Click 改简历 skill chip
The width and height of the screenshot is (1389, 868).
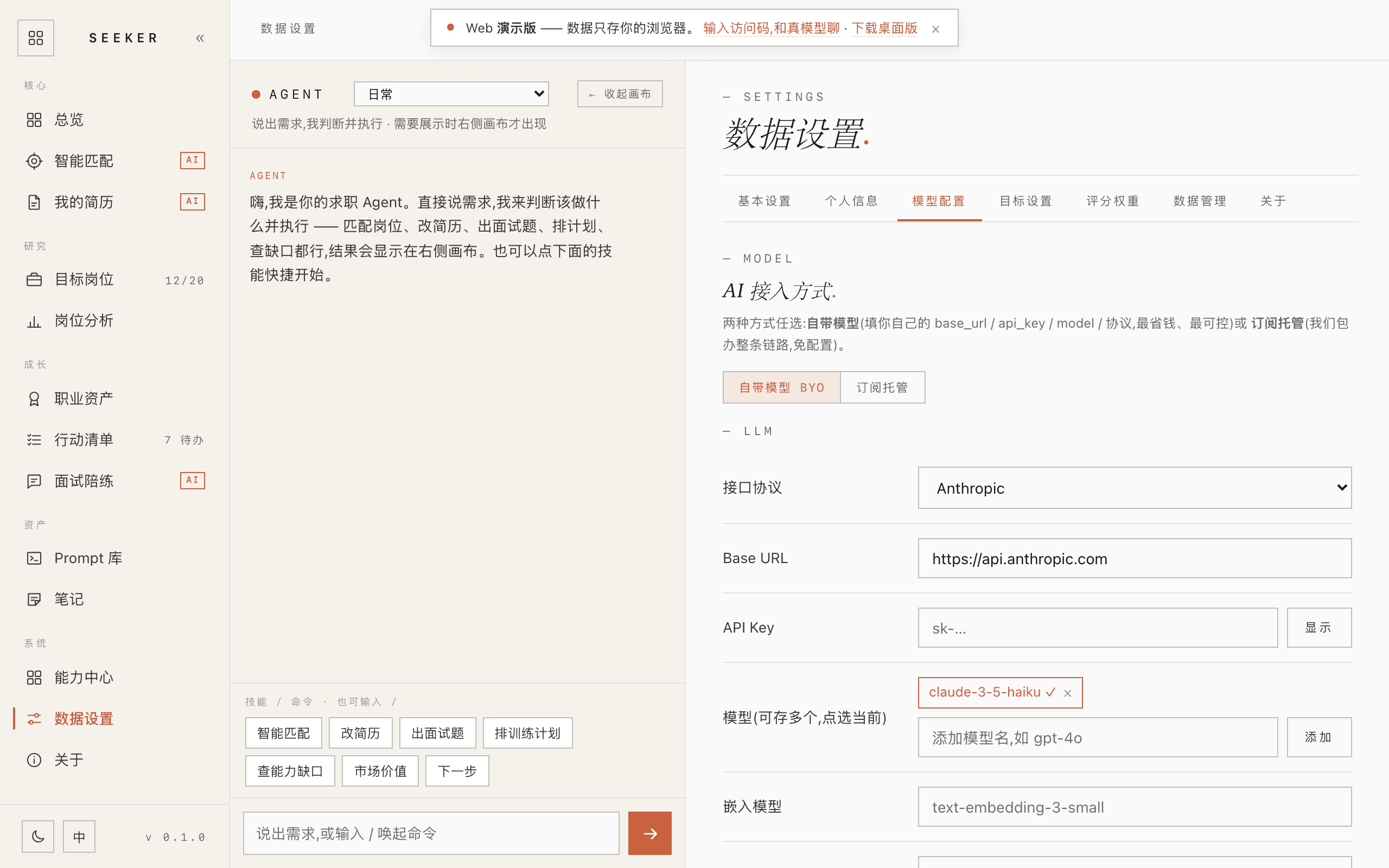click(x=360, y=733)
